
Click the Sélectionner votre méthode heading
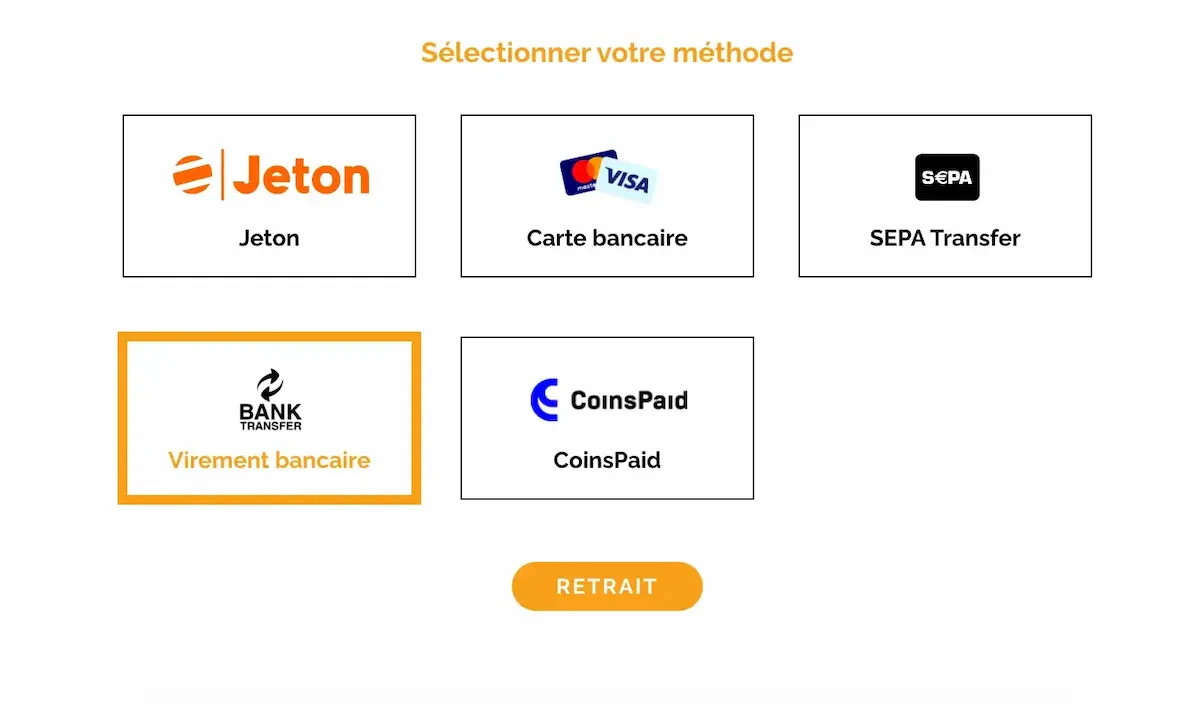point(607,52)
